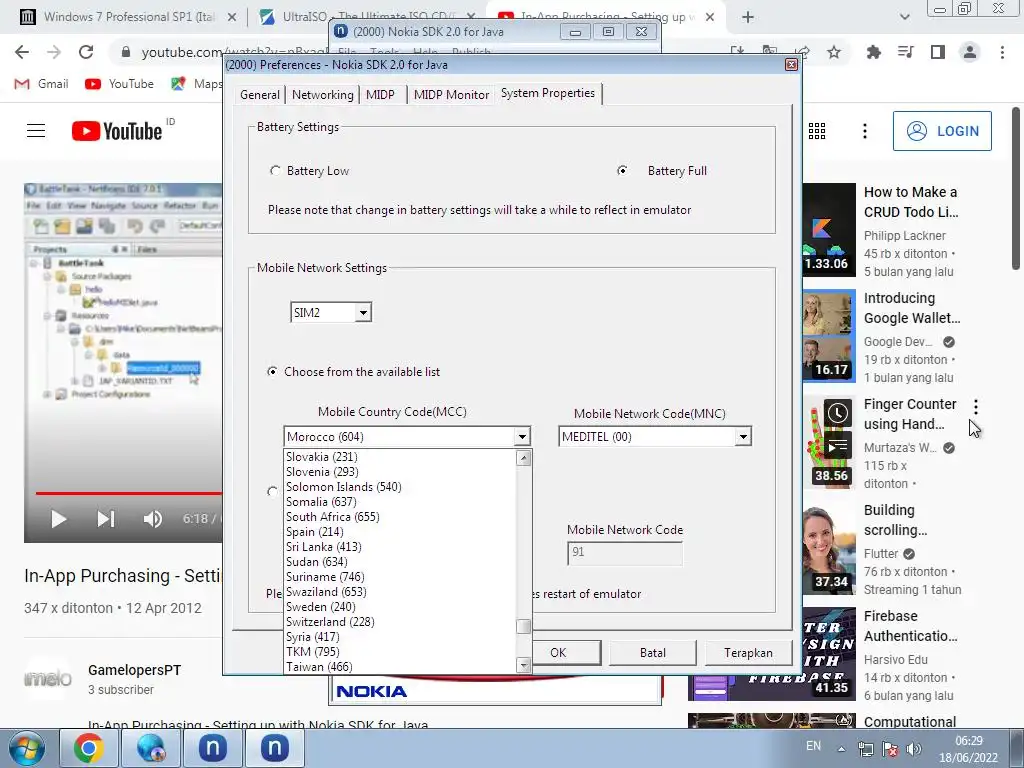Viewport: 1024px width, 768px height.
Task: Click the country list scroll up arrow
Action: [523, 458]
